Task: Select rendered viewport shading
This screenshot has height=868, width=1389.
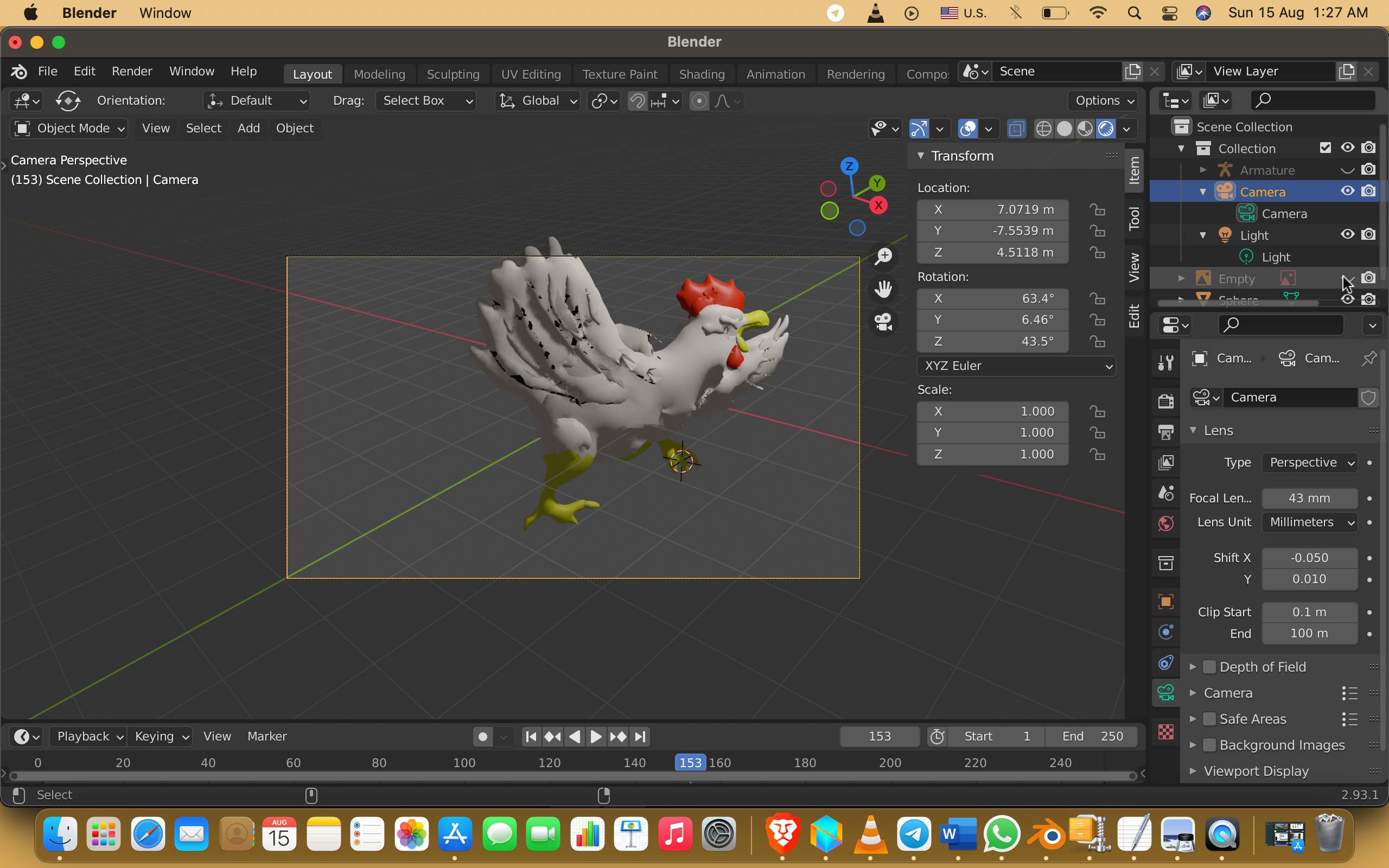Action: point(1105,129)
